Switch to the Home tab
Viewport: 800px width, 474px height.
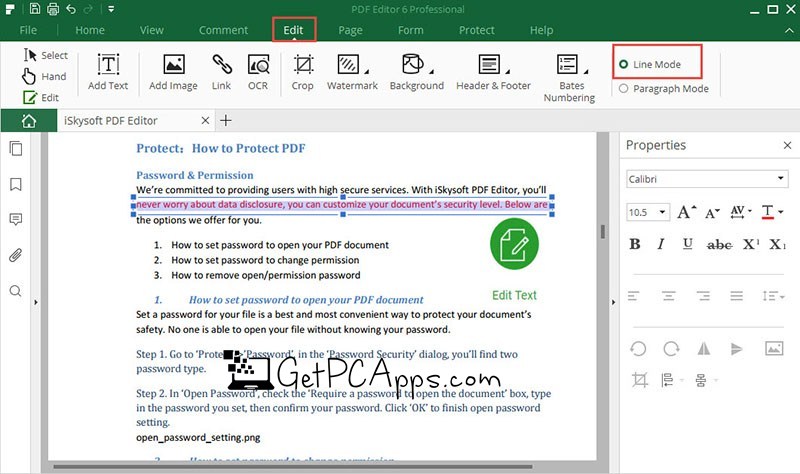coord(90,30)
